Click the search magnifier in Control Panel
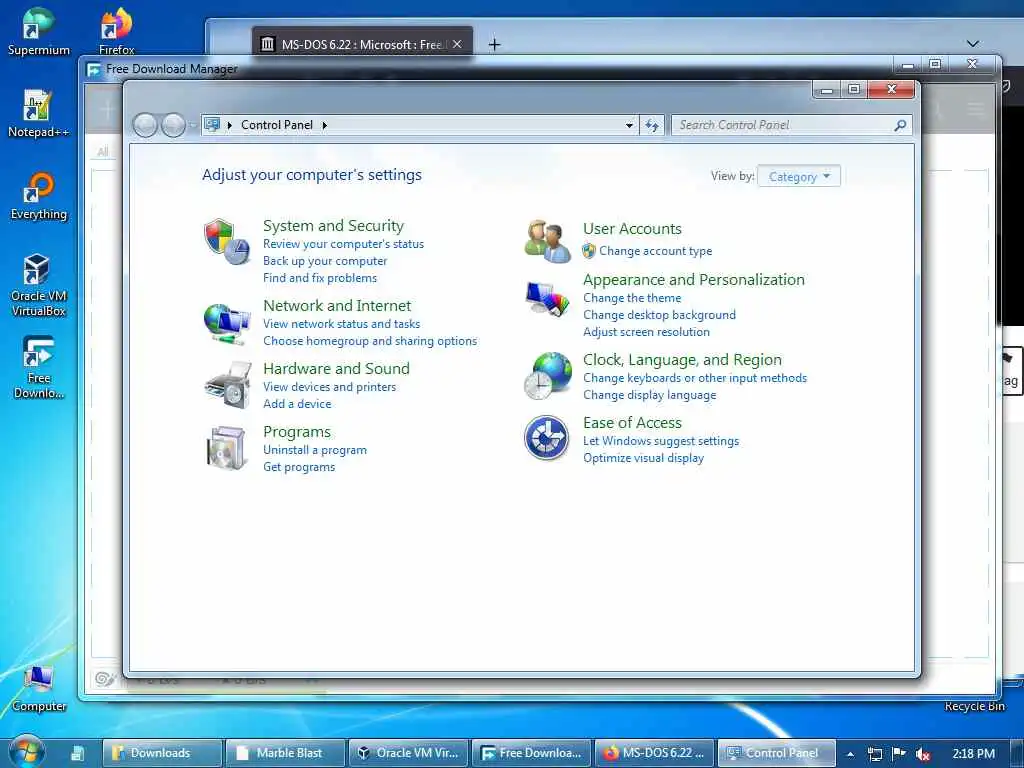The height and width of the screenshot is (768, 1024). 900,125
